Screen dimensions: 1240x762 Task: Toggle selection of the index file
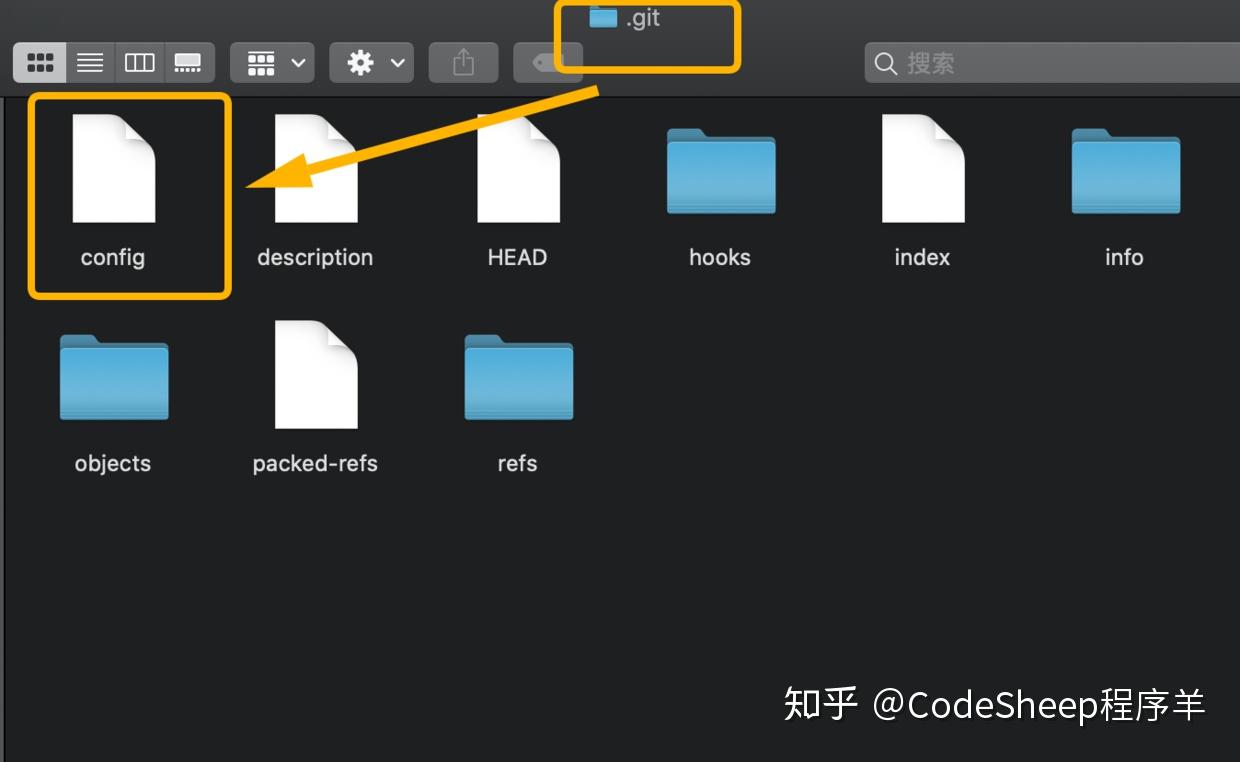pyautogui.click(x=921, y=170)
